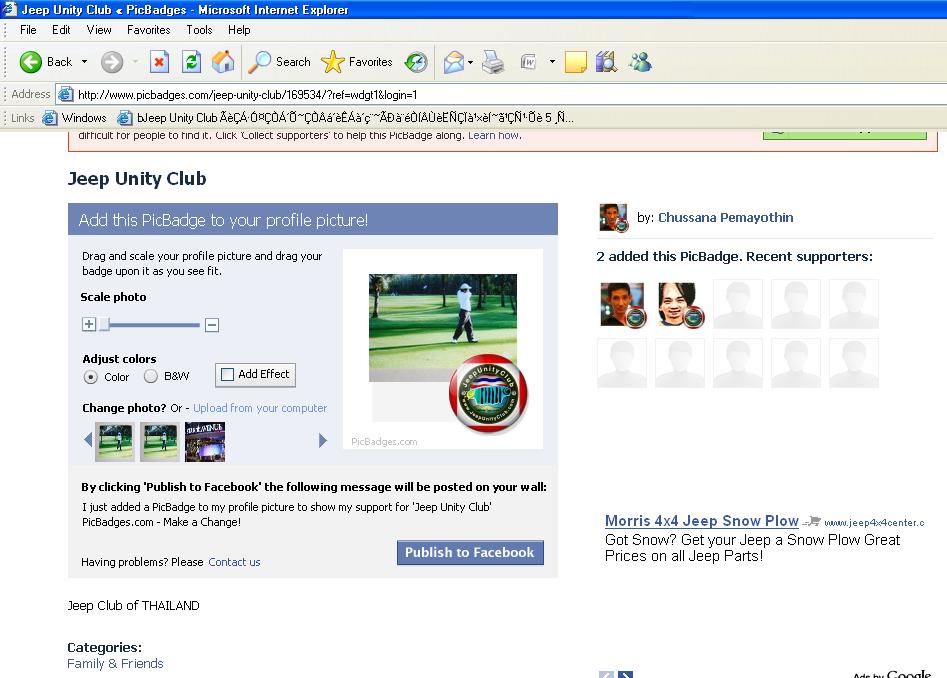Click the Back arrow icon
Screen dimensions: 947x678
pyautogui.click(x=30, y=62)
